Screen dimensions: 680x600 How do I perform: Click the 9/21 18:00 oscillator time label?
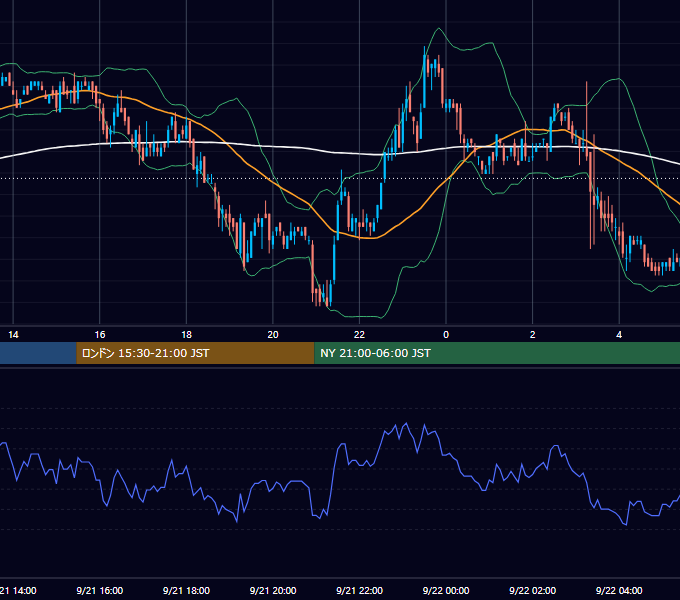[186, 590]
